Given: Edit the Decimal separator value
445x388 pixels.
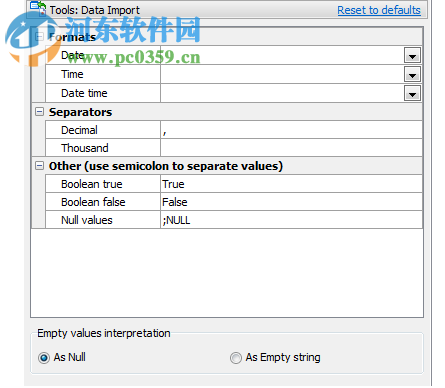Looking at the screenshot, I should click(x=291, y=130).
